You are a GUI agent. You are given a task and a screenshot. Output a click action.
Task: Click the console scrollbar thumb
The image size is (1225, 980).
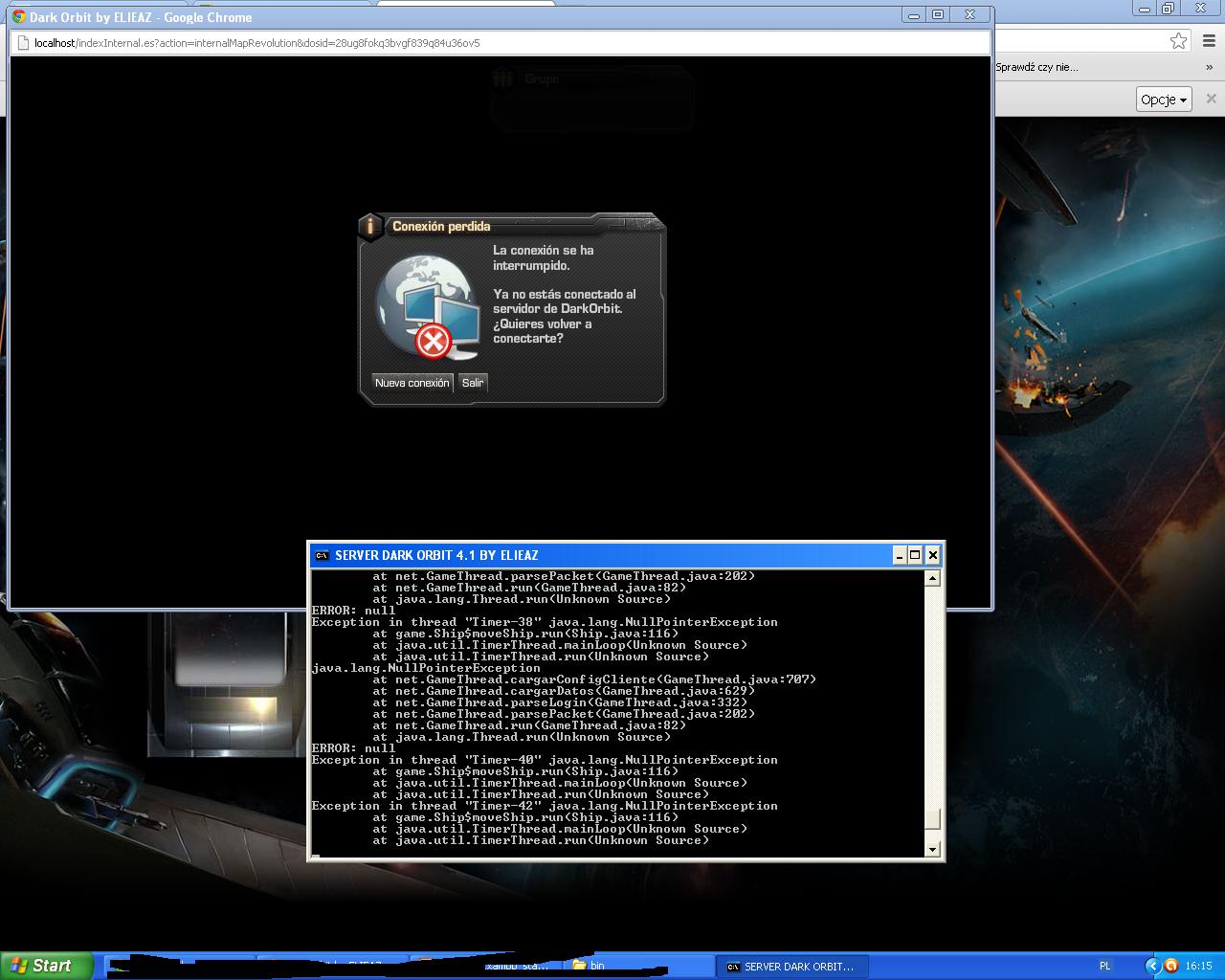coord(933,819)
